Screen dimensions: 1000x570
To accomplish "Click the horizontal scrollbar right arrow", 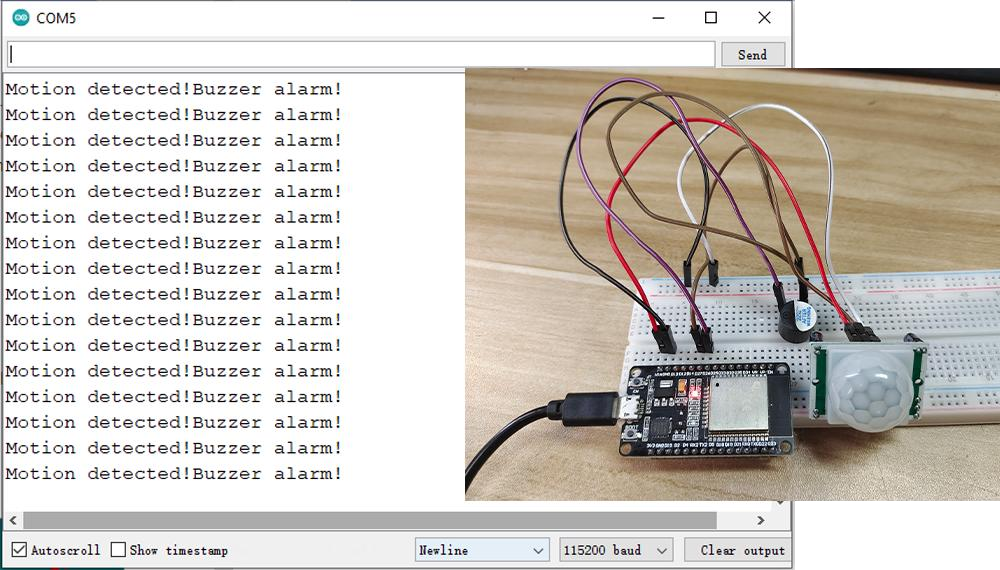I will [760, 520].
